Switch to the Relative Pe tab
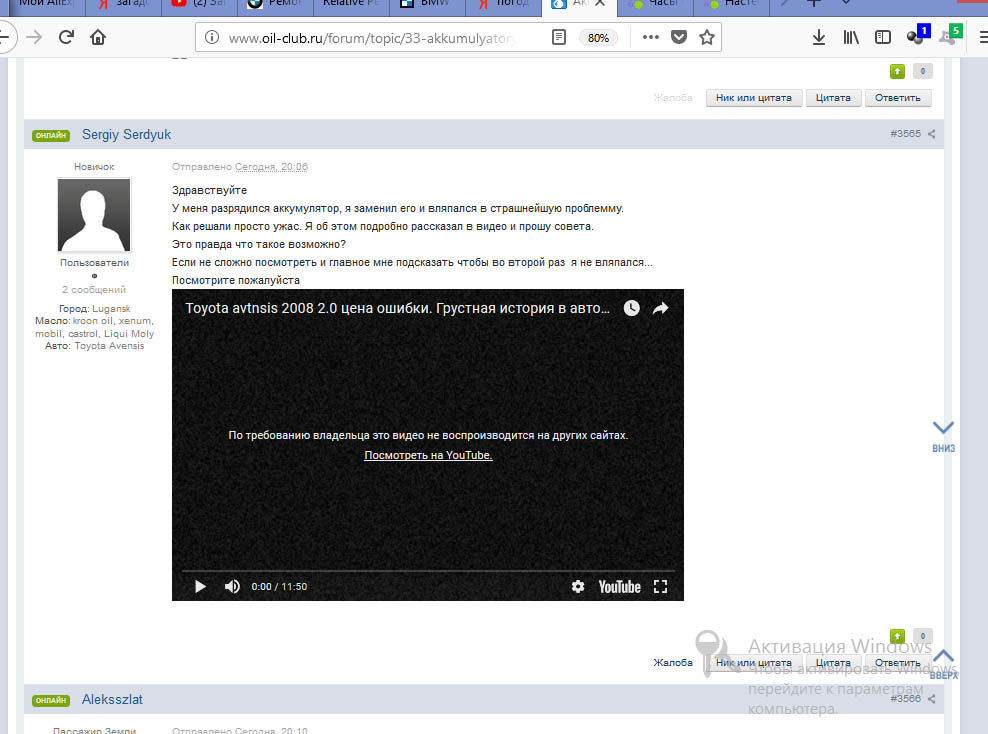 click(x=351, y=4)
